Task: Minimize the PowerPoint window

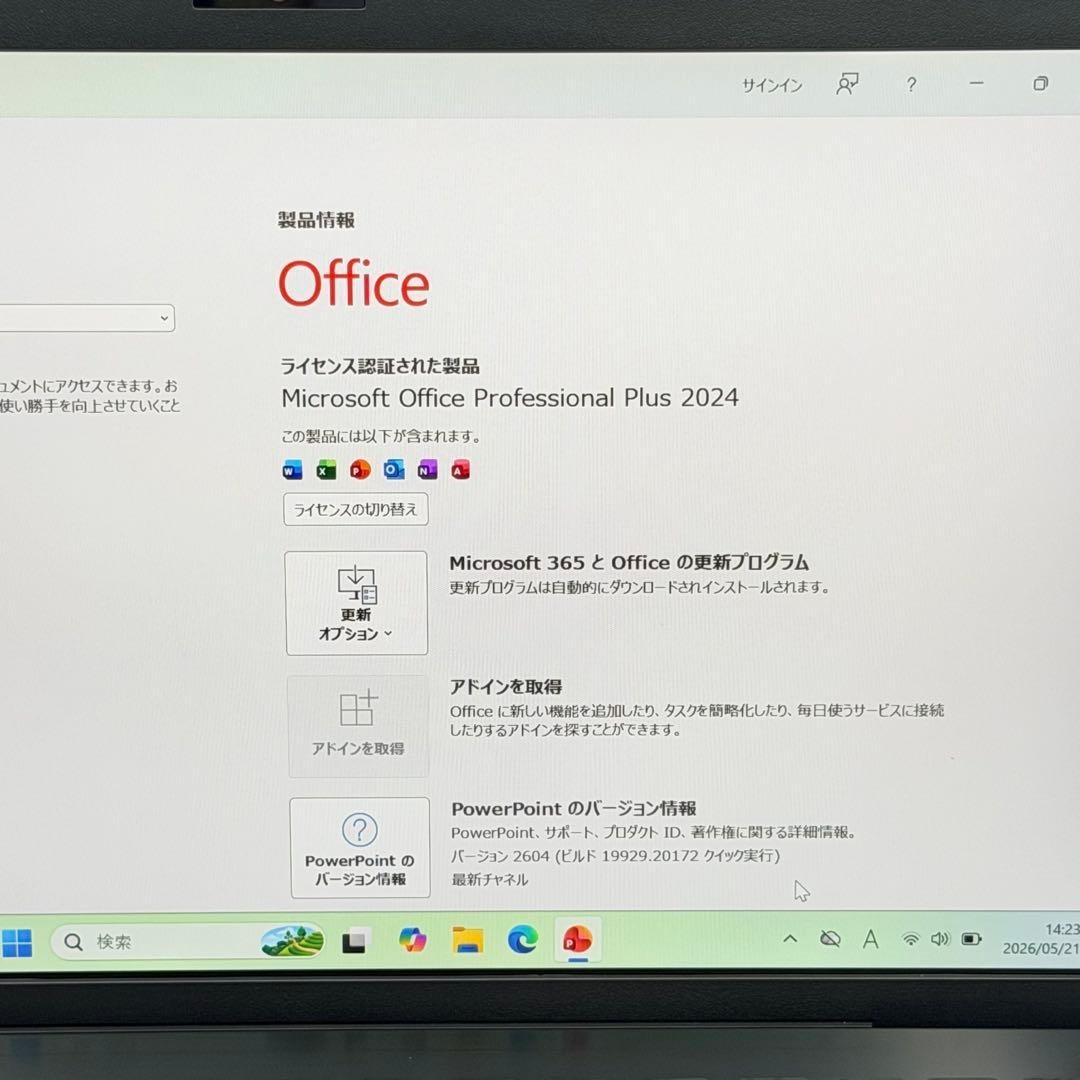Action: (x=976, y=83)
